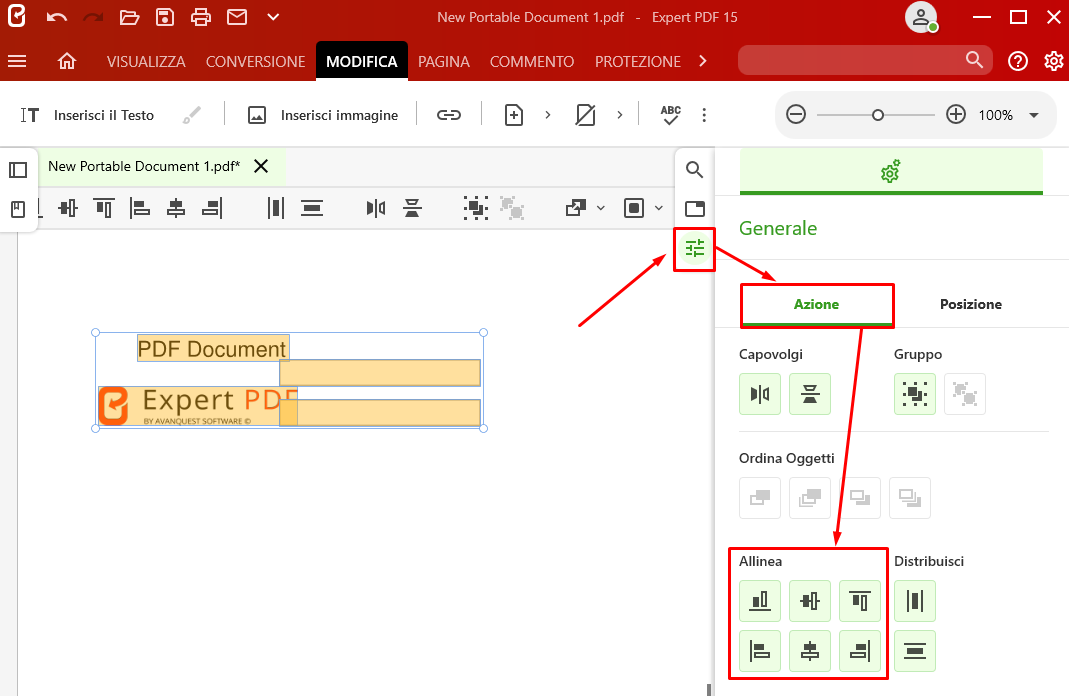
Task: Distribute horizontally under Distribuisci
Action: pyautogui.click(x=915, y=601)
